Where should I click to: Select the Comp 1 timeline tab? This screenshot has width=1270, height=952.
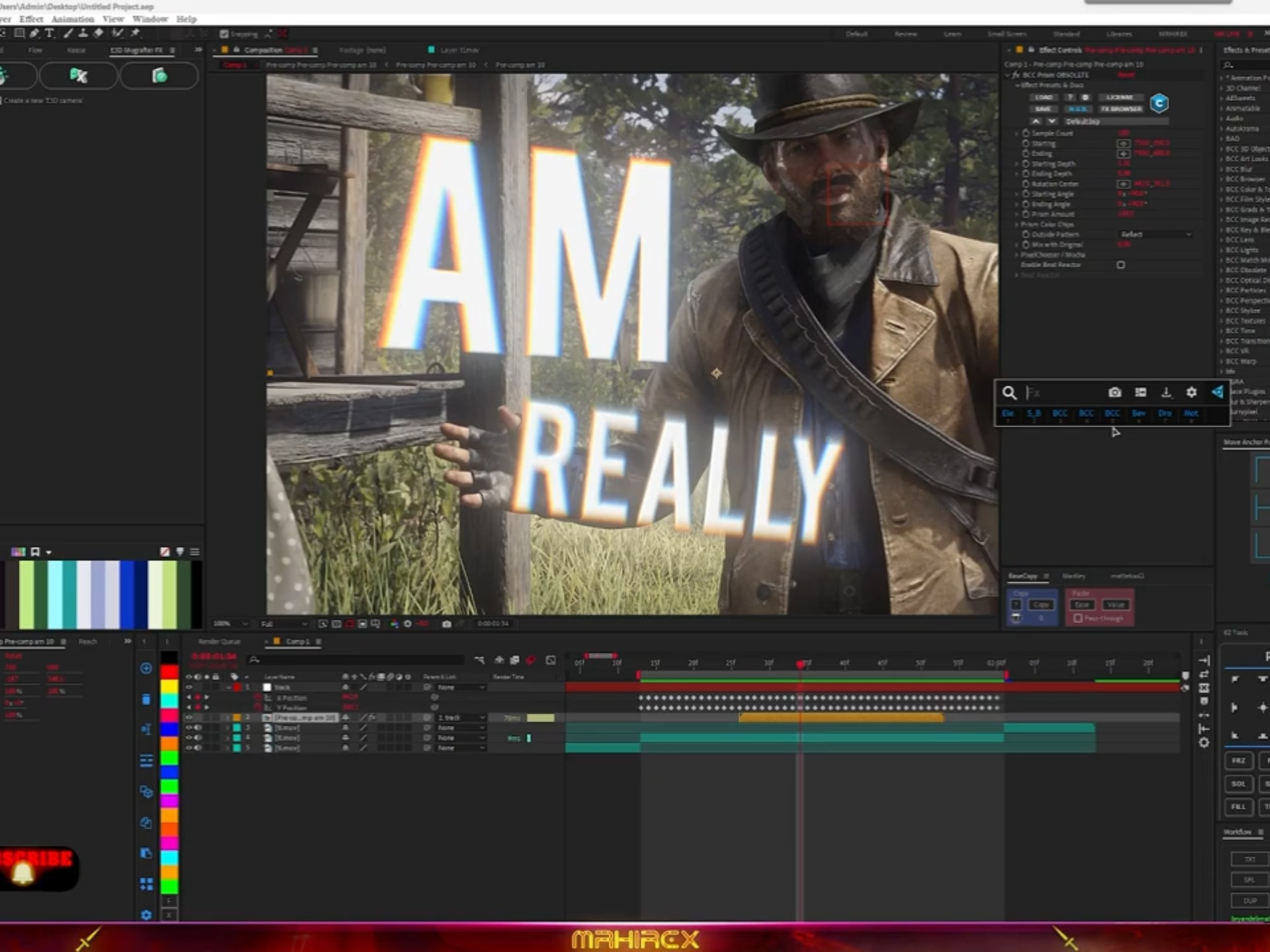pos(297,641)
